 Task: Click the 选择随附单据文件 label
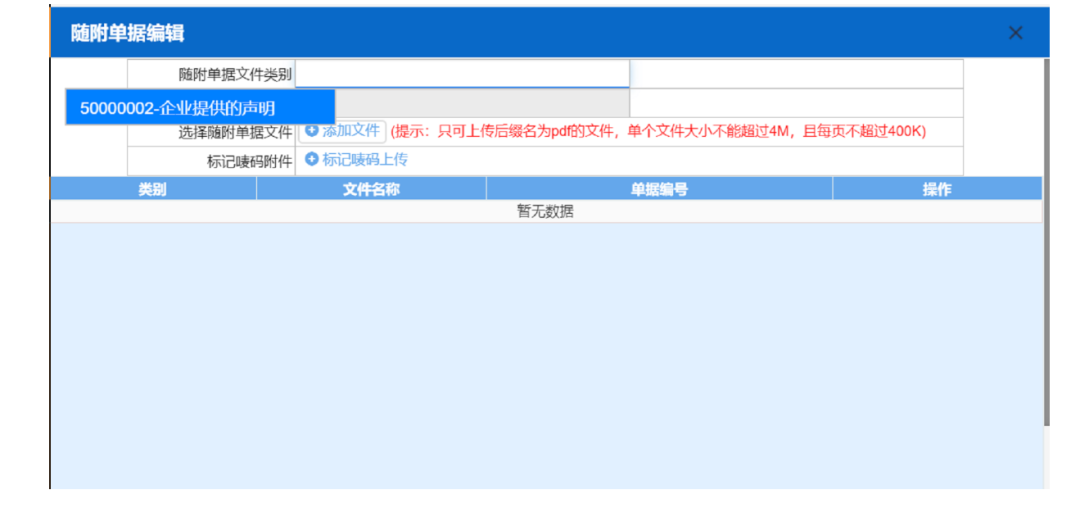235,132
